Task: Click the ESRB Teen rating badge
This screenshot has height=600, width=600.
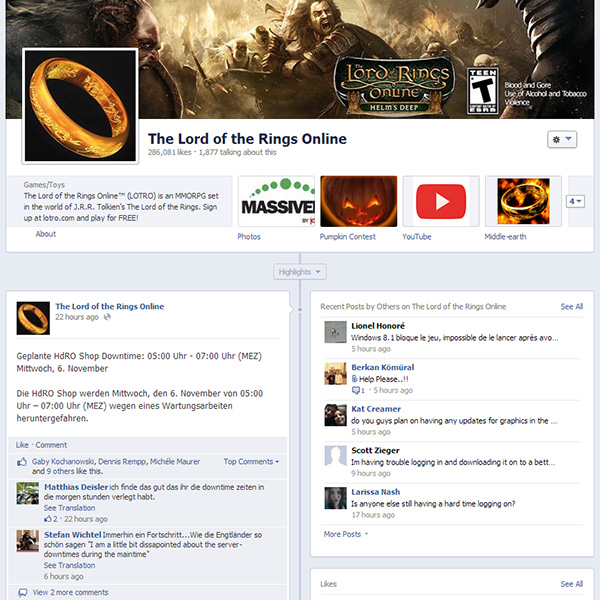Action: point(483,91)
